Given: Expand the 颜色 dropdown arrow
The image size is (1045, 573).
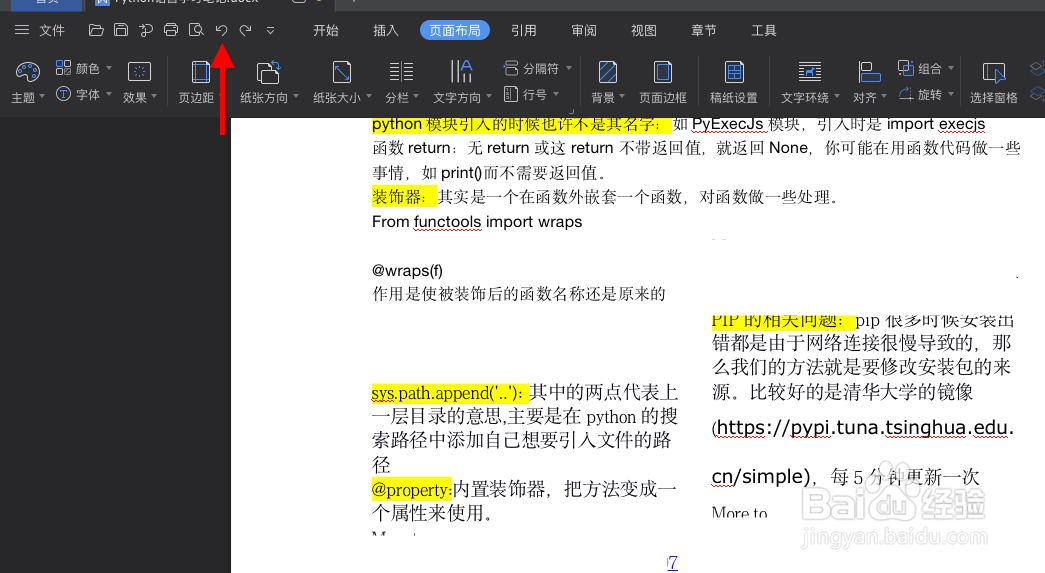Looking at the screenshot, I should click(x=109, y=68).
